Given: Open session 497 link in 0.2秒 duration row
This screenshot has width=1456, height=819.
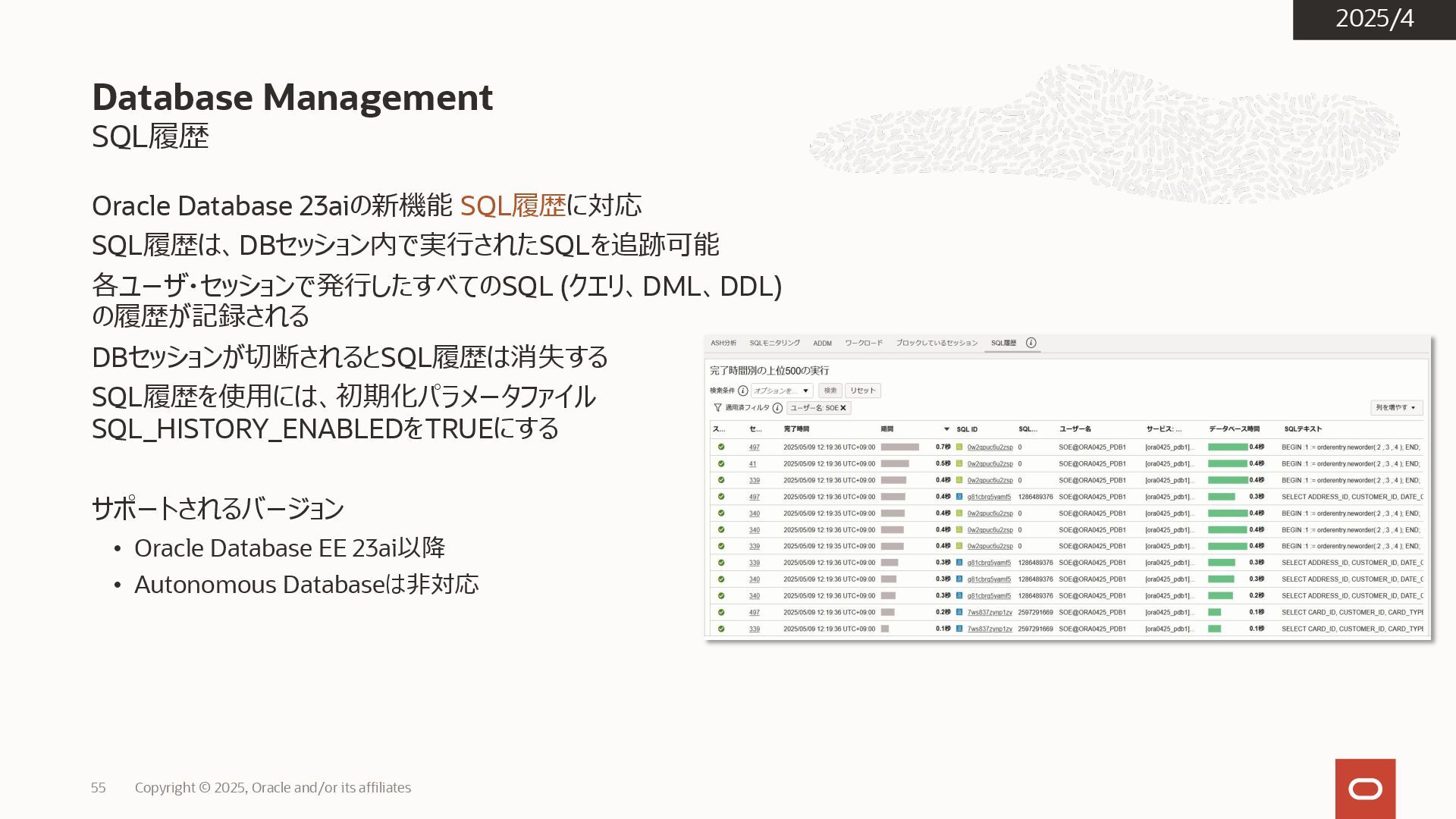Looking at the screenshot, I should [754, 613].
